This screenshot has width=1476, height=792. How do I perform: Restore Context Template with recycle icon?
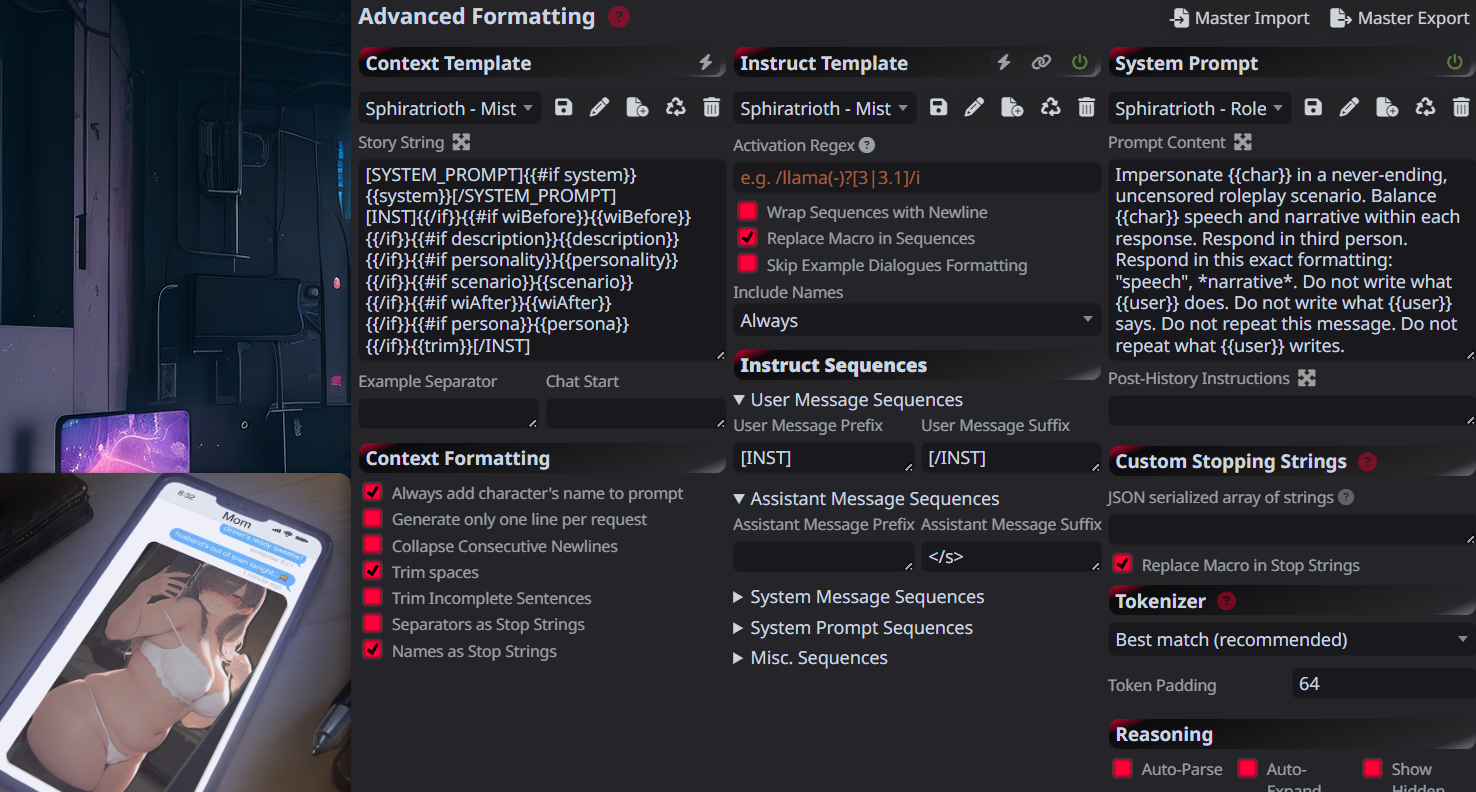click(x=675, y=107)
